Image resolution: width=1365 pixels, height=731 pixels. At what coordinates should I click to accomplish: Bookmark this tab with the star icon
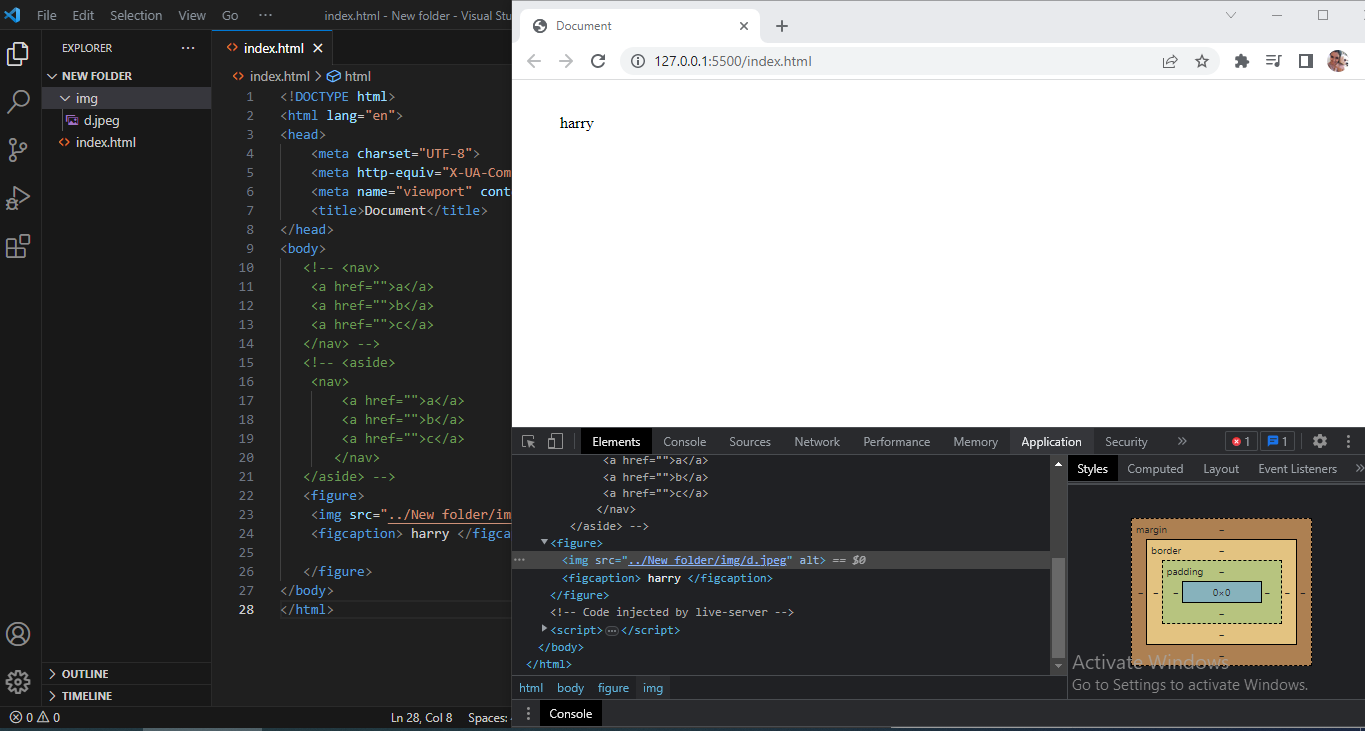pos(1202,61)
